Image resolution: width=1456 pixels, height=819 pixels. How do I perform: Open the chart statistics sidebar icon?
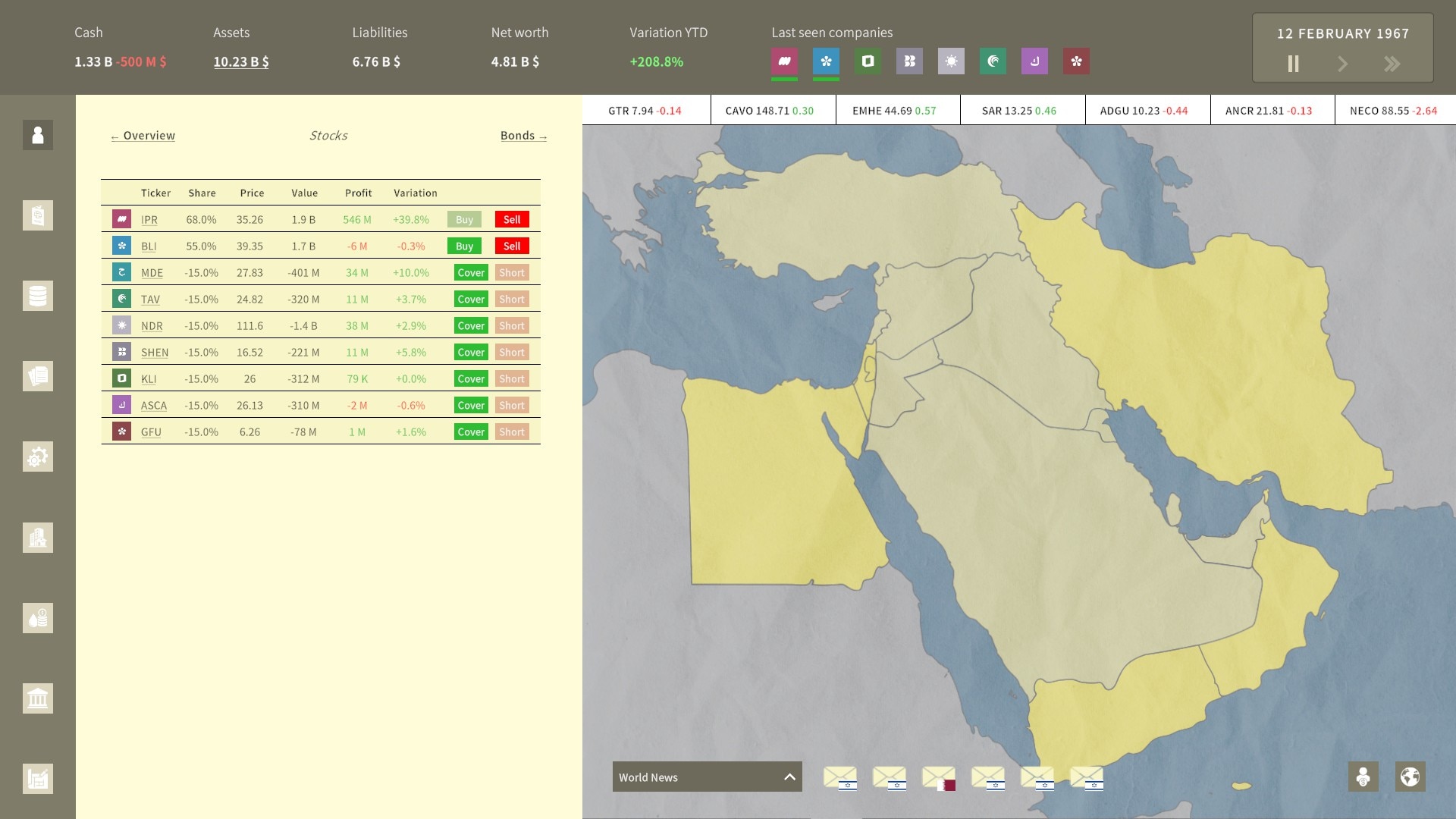pyautogui.click(x=38, y=779)
